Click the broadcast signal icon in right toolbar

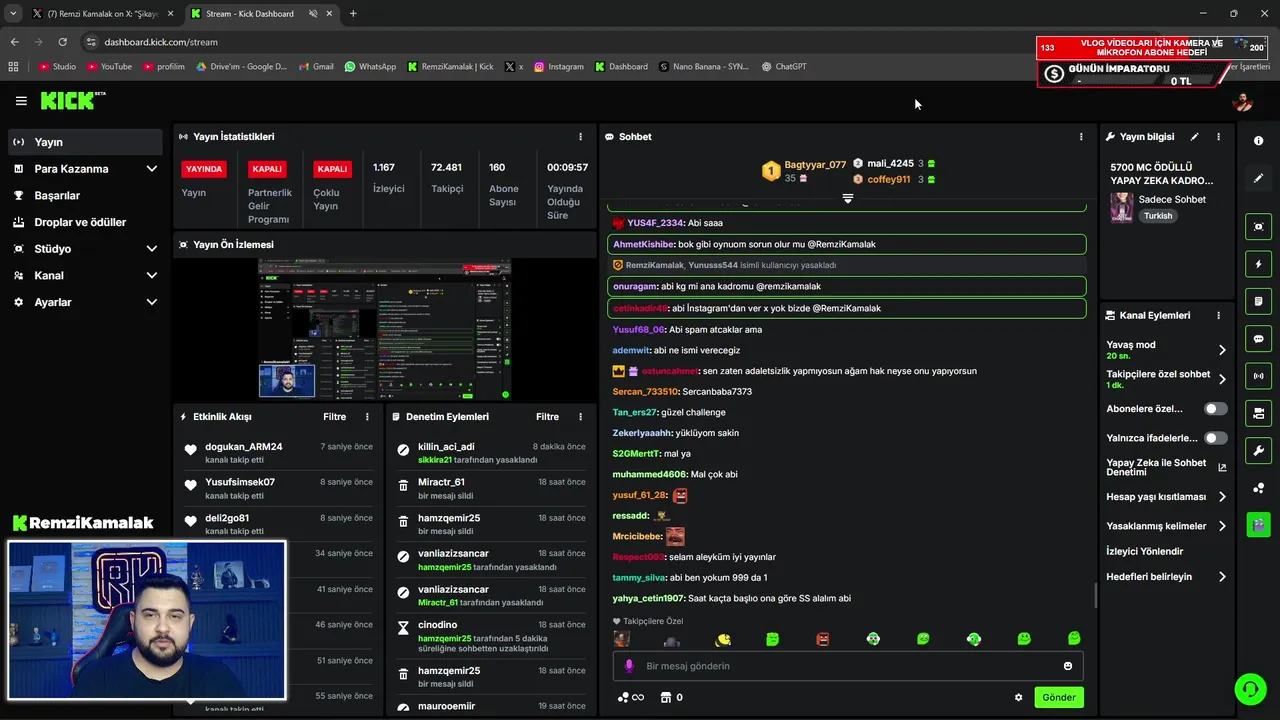coord(1258,376)
